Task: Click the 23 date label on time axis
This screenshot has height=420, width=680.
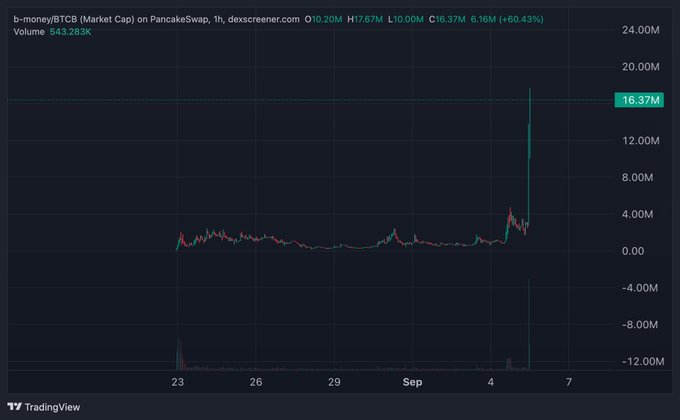Action: coord(177,382)
